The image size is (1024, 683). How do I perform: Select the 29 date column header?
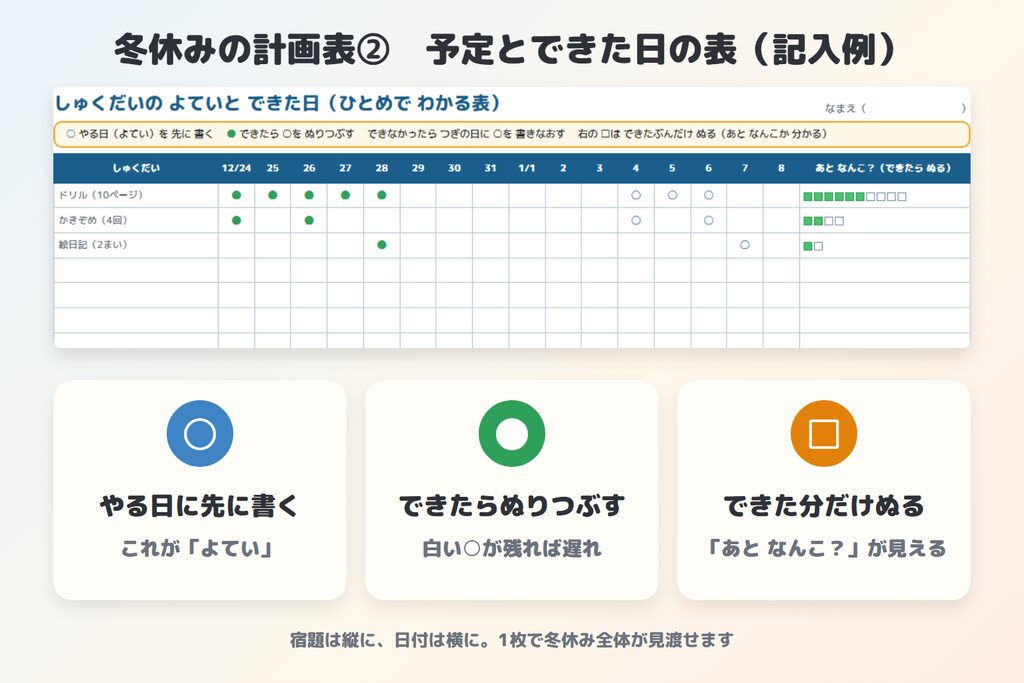point(418,168)
